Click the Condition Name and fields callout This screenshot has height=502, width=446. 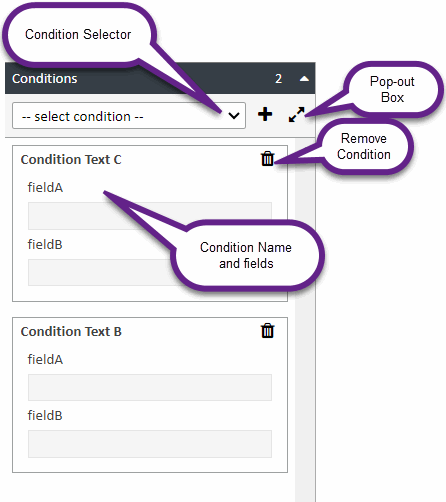[246, 255]
